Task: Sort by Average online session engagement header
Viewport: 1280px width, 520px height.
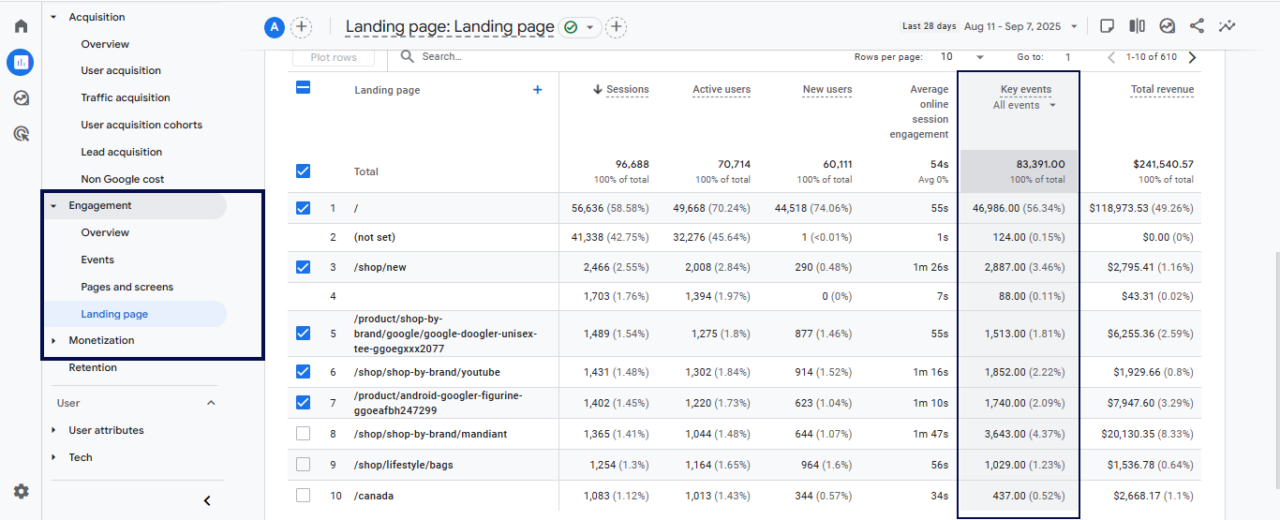Action: (x=920, y=111)
